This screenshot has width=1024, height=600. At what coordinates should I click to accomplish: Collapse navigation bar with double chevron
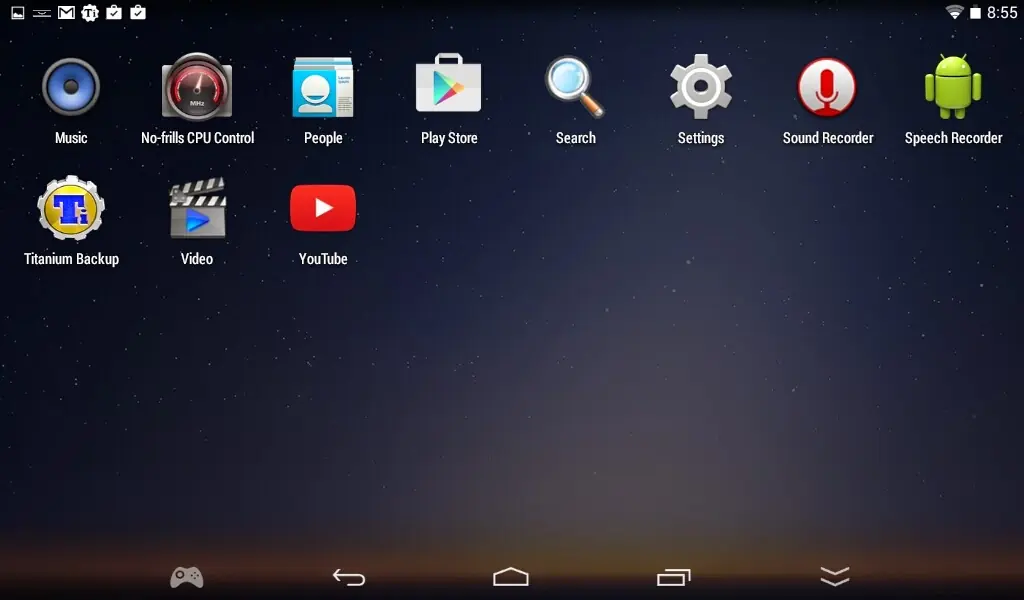tap(835, 576)
